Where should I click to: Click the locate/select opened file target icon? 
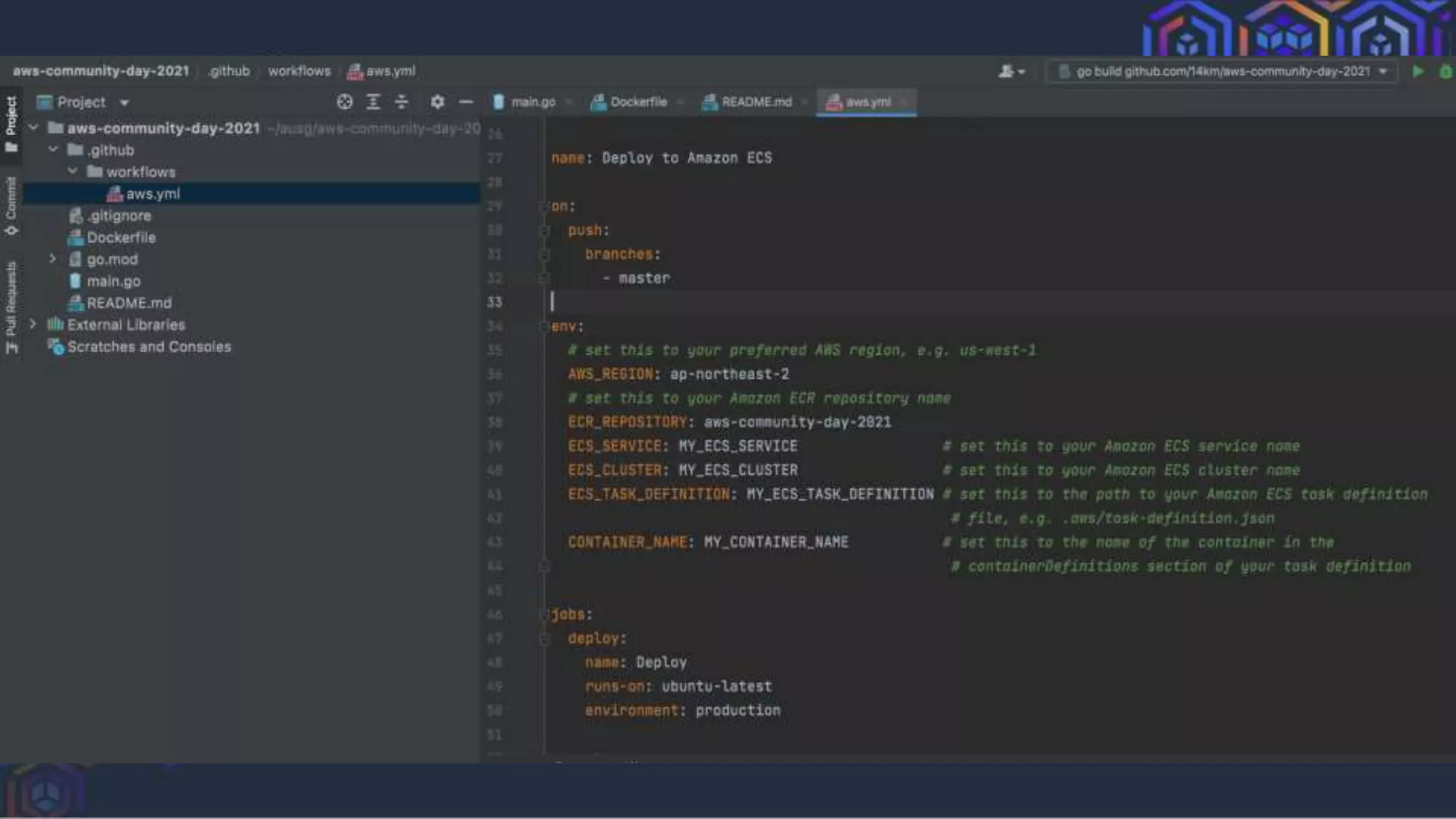point(345,102)
